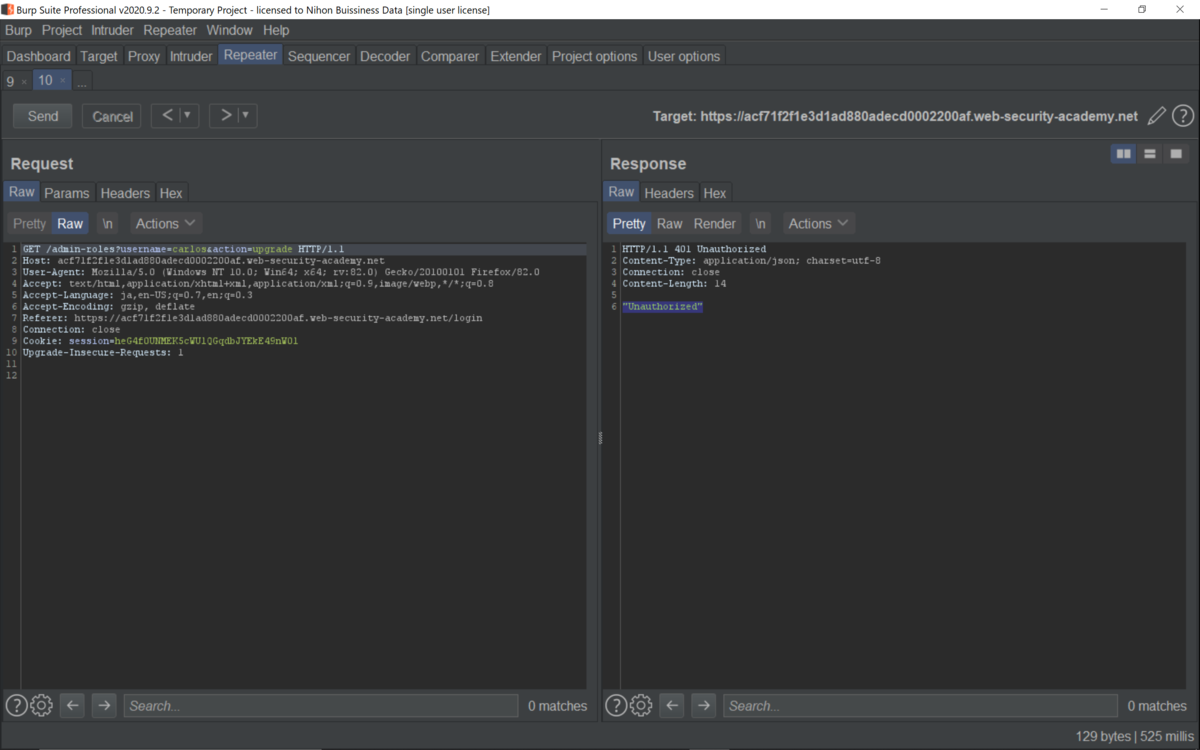1200x750 pixels.
Task: Select top-bottom split layout icon
Action: pos(1150,154)
